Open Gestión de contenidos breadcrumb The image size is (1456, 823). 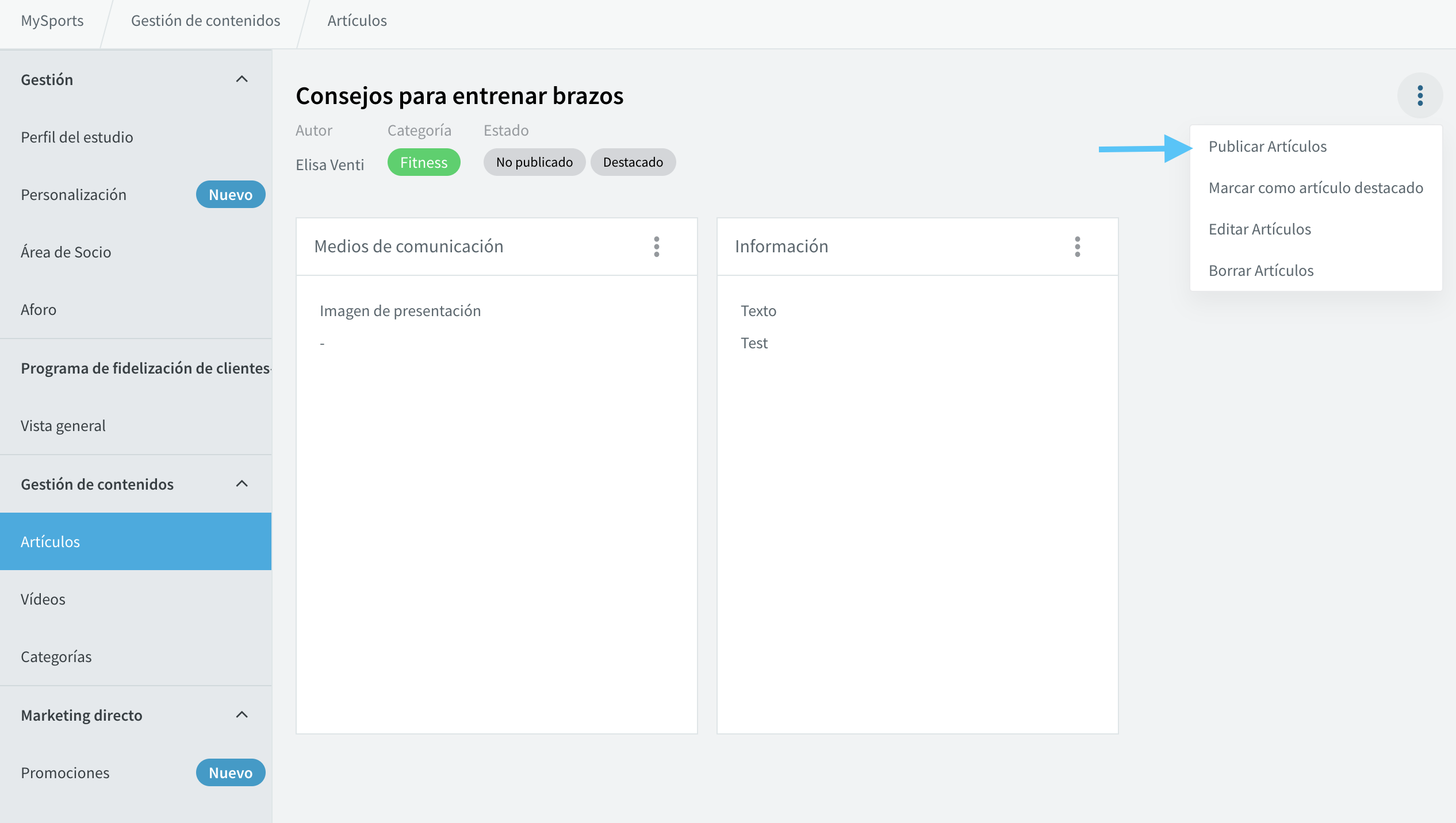coord(205,21)
